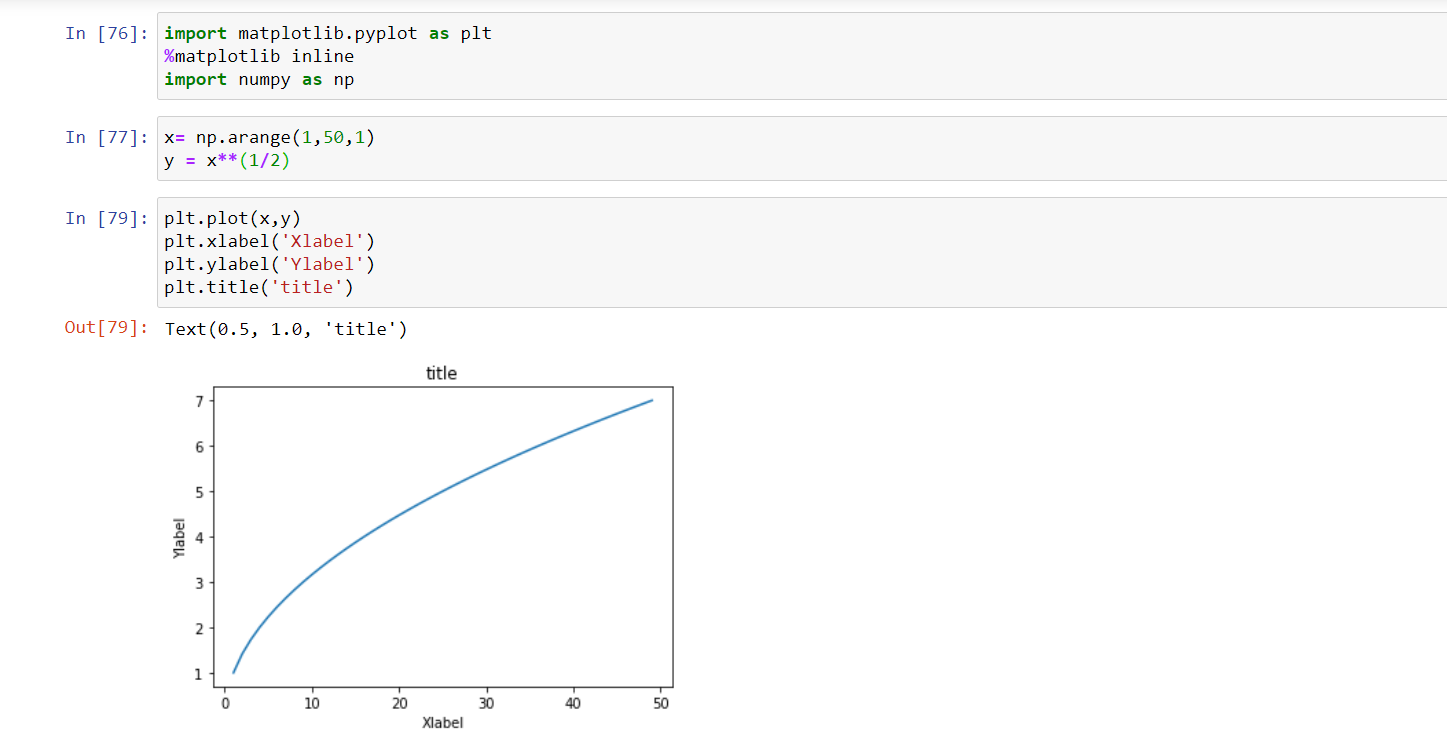This screenshot has height=735, width=1447.
Task: Focus the plt.plot code cell In [79]
Action: (801, 252)
